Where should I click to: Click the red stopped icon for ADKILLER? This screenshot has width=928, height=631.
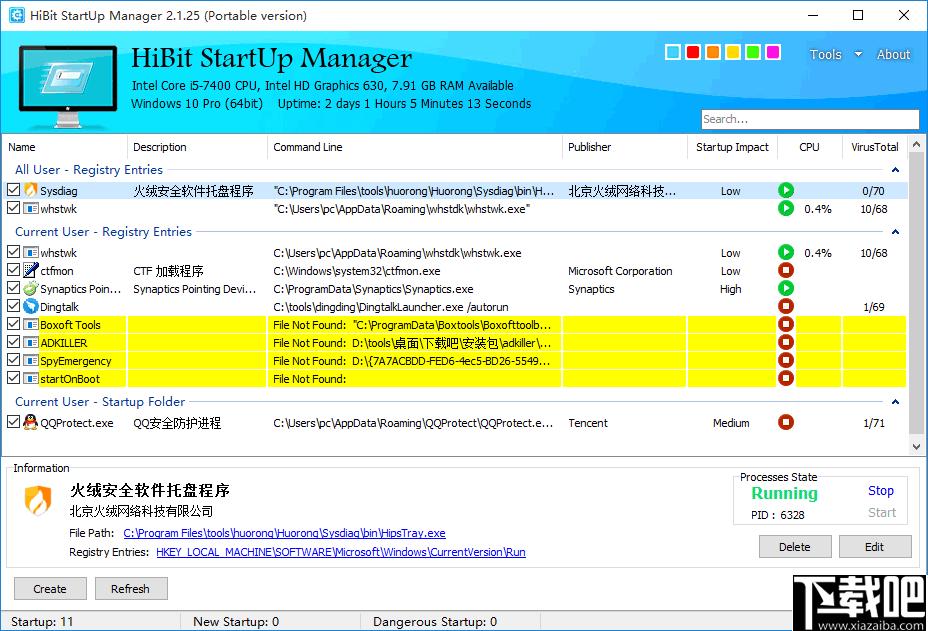point(785,342)
